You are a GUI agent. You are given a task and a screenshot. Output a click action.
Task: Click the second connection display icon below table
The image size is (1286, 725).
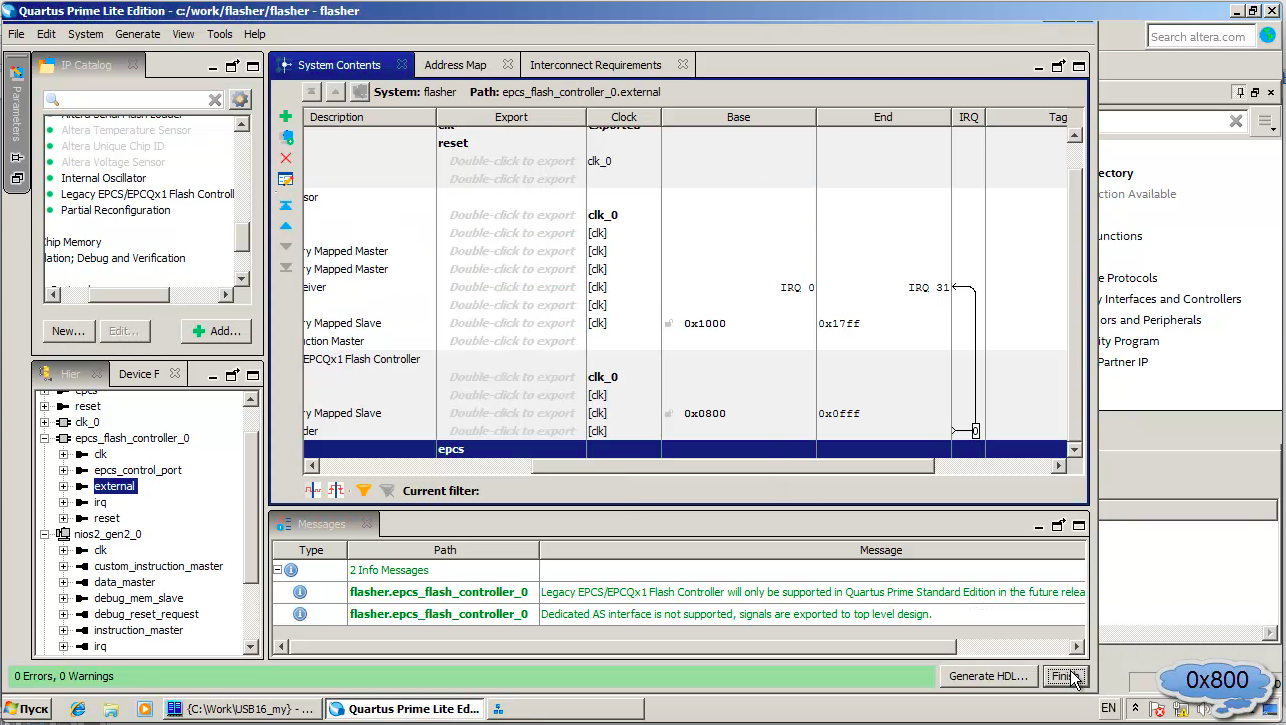[x=336, y=490]
